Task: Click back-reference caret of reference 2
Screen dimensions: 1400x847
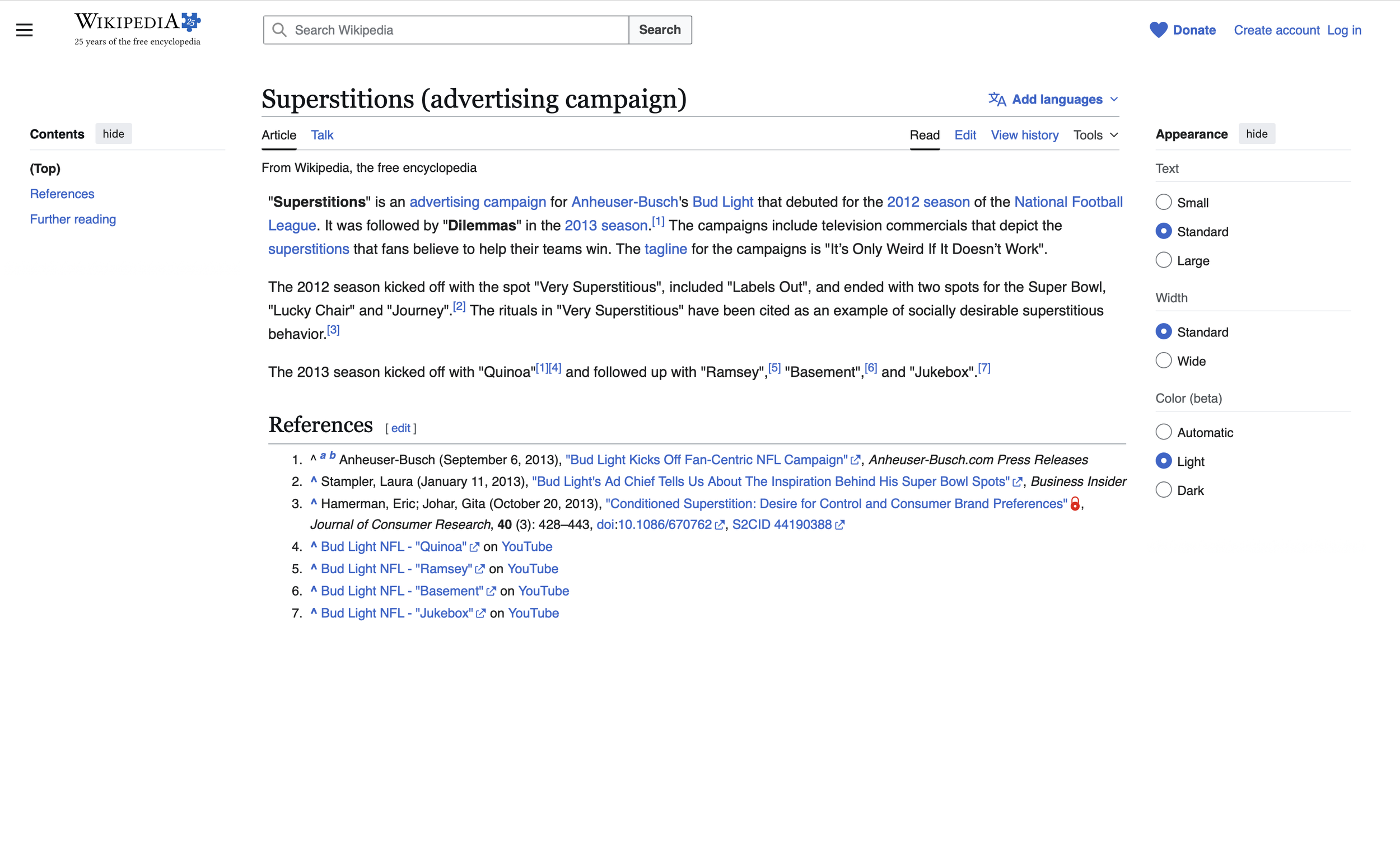Action: coord(314,480)
